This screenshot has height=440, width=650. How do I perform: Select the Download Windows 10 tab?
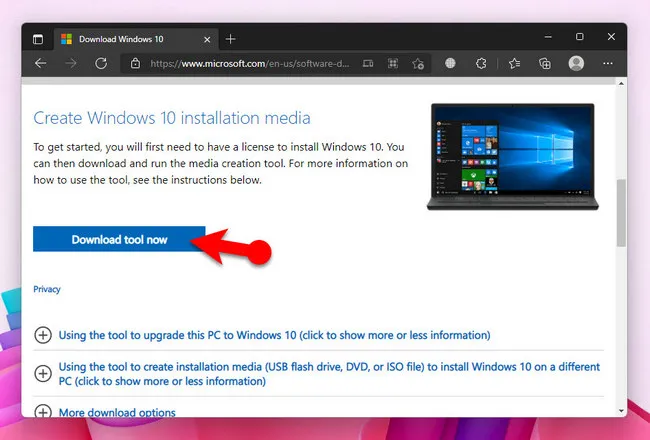click(136, 39)
